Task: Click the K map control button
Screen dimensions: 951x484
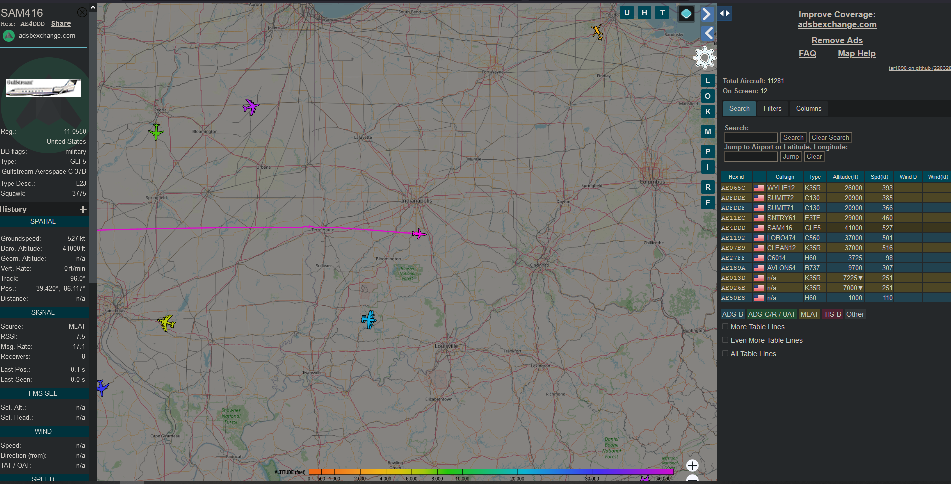Action: tap(707, 112)
